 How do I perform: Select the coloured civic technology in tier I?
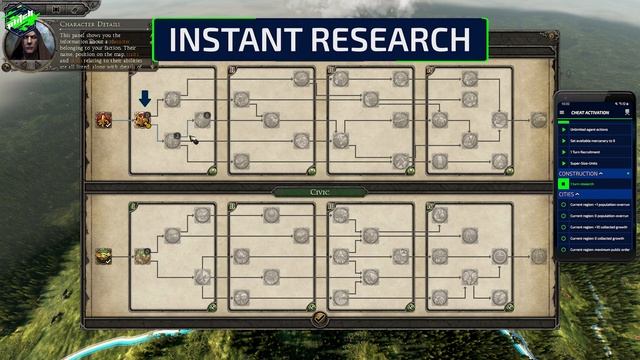point(143,256)
